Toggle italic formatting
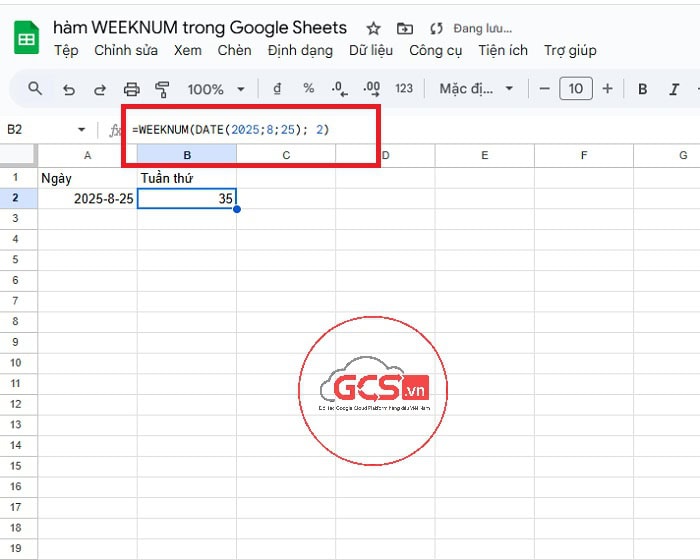Image resolution: width=700 pixels, height=560 pixels. 675,89
